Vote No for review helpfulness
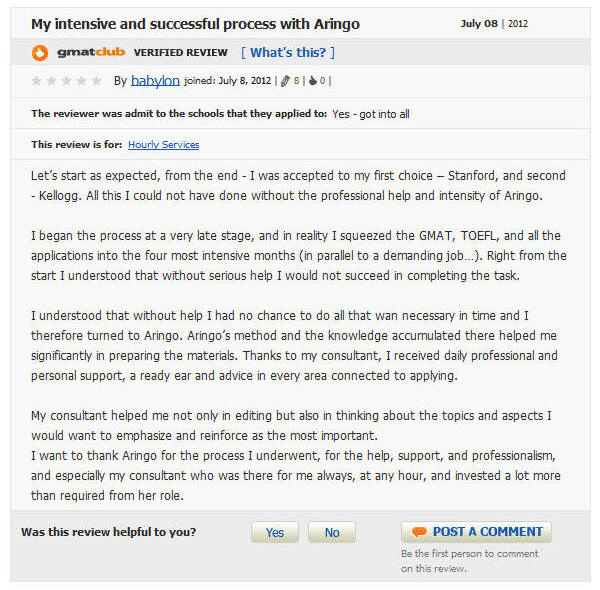 click(x=332, y=532)
